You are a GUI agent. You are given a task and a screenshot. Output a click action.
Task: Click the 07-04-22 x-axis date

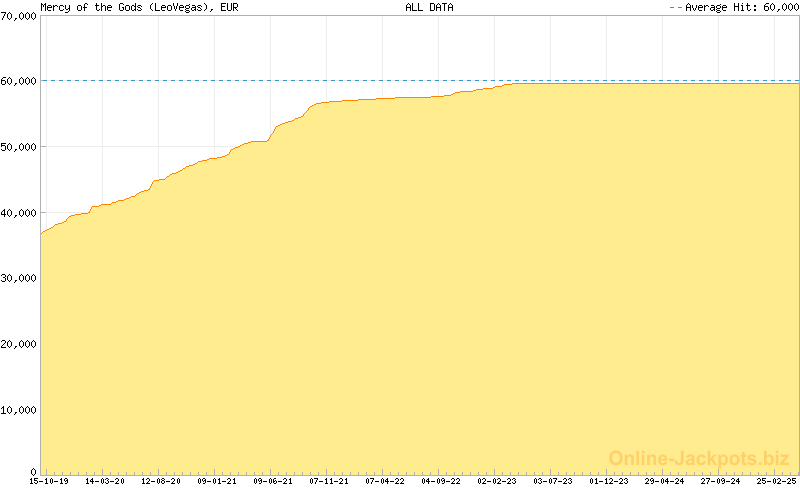(385, 481)
